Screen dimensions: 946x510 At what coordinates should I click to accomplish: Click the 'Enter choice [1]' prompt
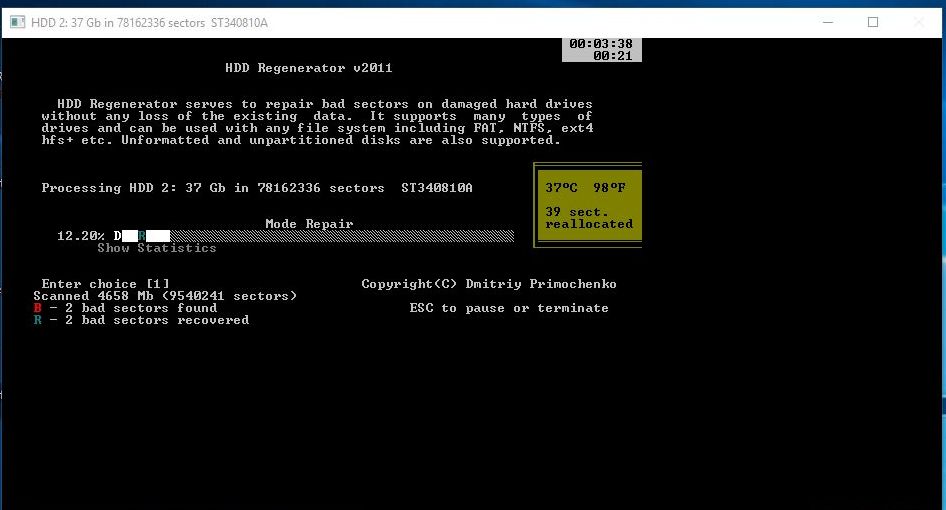106,284
